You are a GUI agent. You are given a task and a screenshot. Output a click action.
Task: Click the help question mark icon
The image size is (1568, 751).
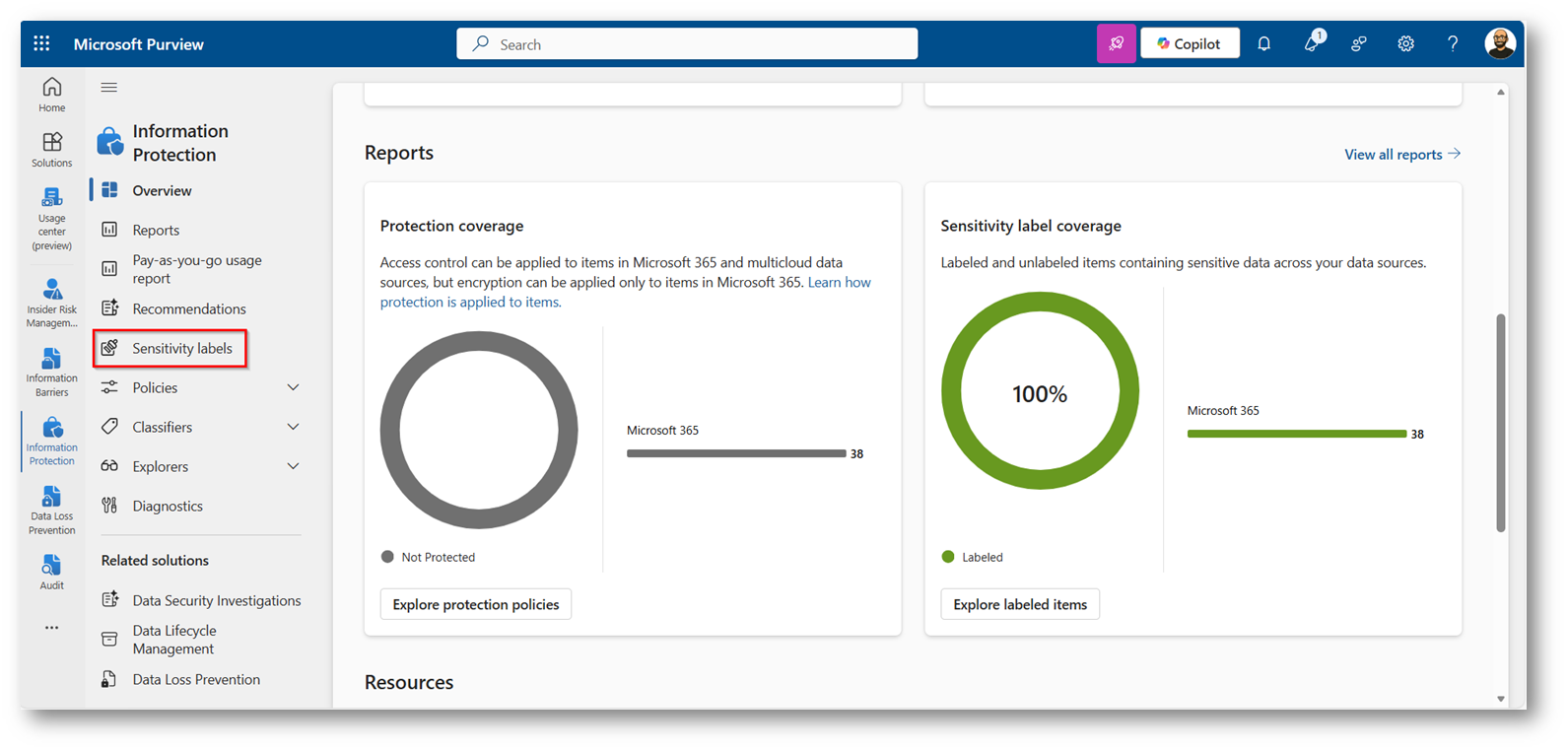pyautogui.click(x=1452, y=43)
